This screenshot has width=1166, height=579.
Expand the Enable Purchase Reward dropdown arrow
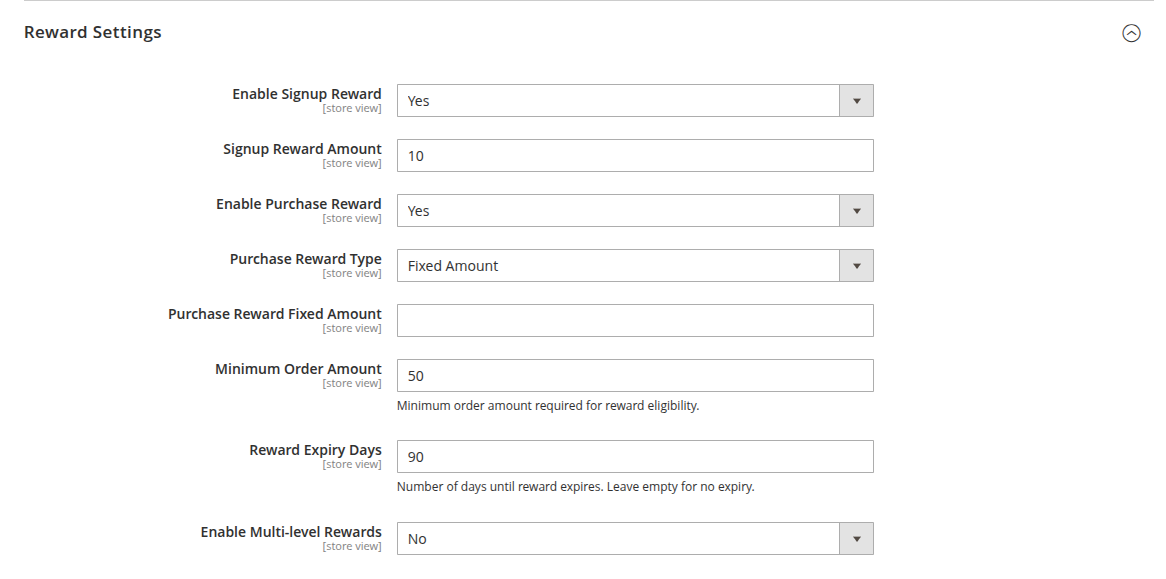coord(856,211)
